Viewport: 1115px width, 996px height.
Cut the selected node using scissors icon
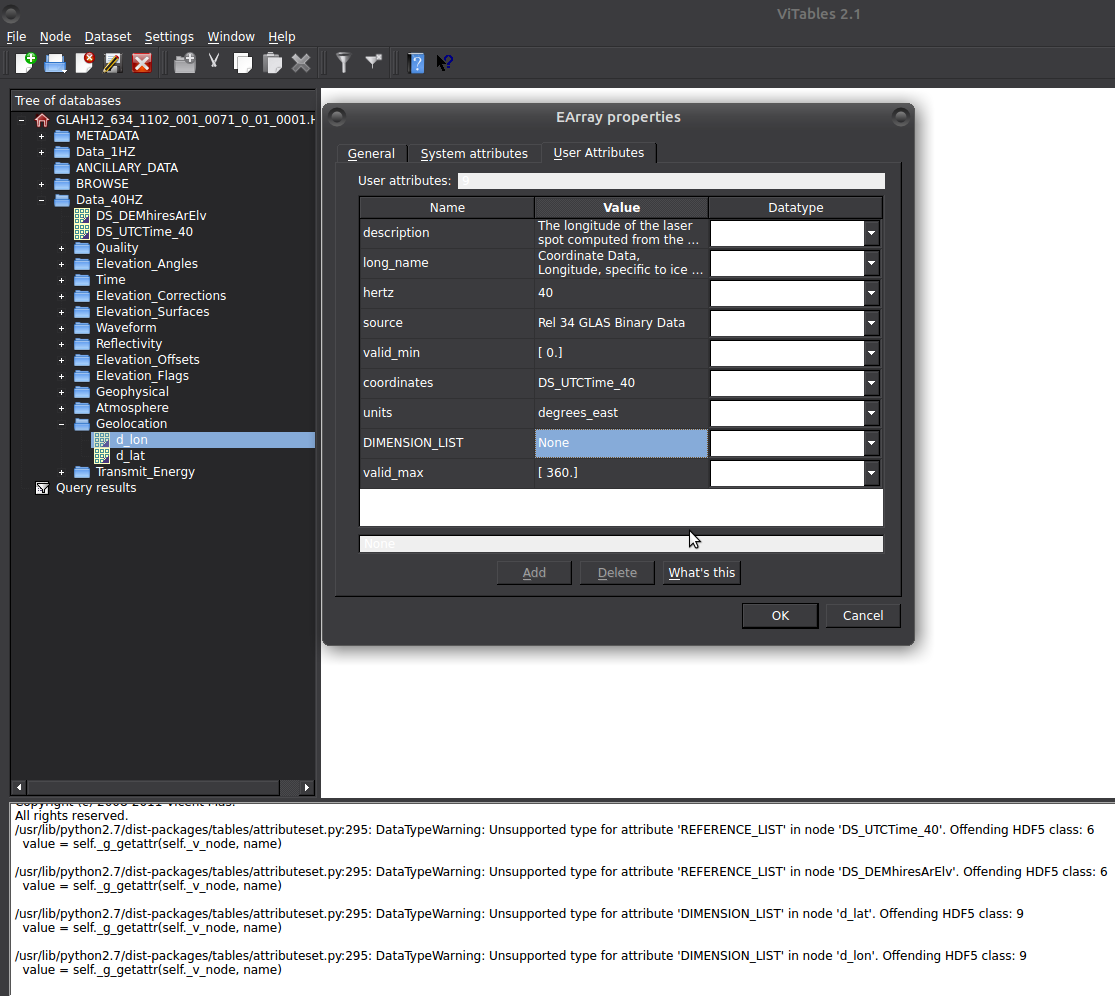point(214,62)
